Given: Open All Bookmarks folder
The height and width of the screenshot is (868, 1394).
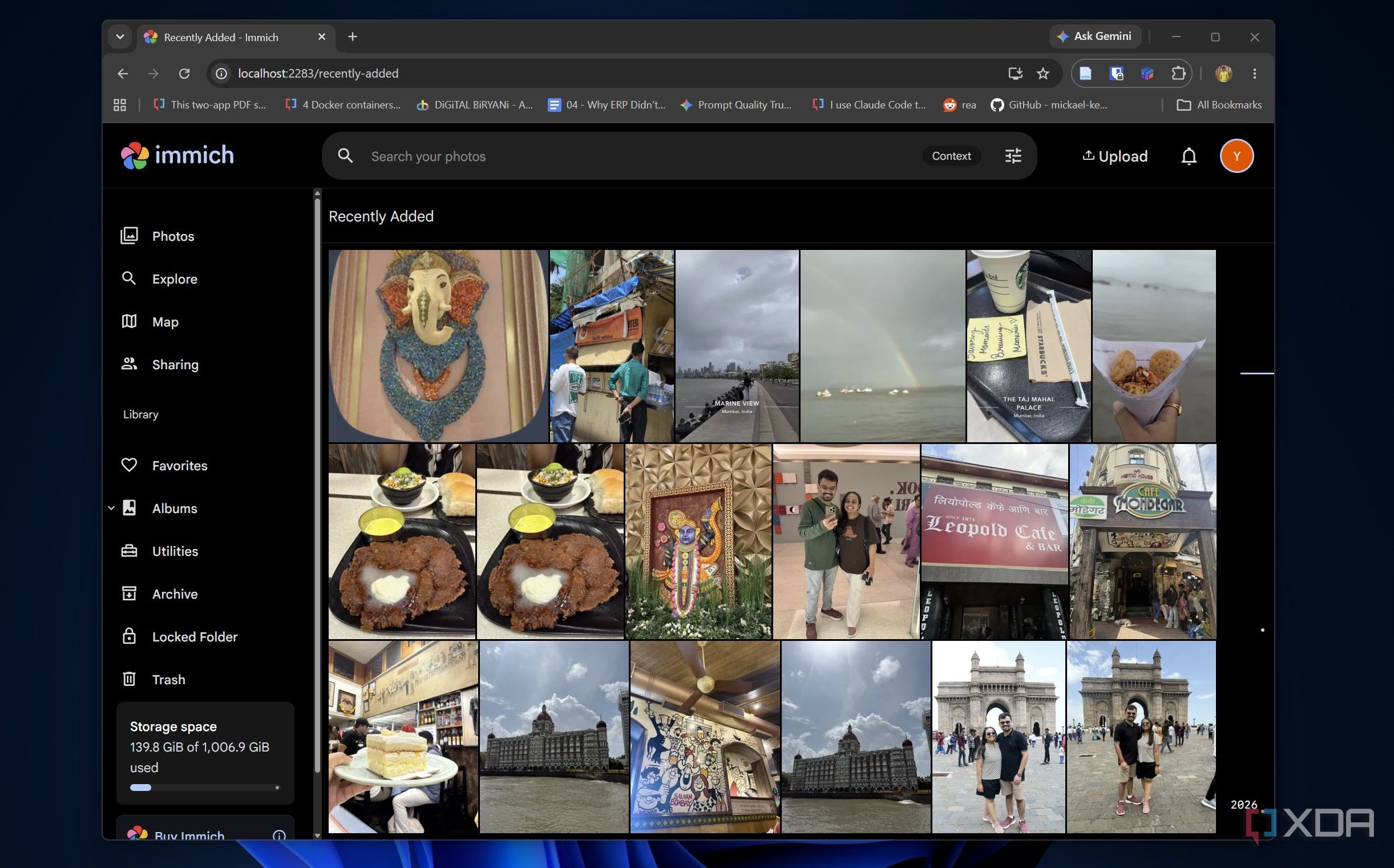Looking at the screenshot, I should coord(1219,105).
